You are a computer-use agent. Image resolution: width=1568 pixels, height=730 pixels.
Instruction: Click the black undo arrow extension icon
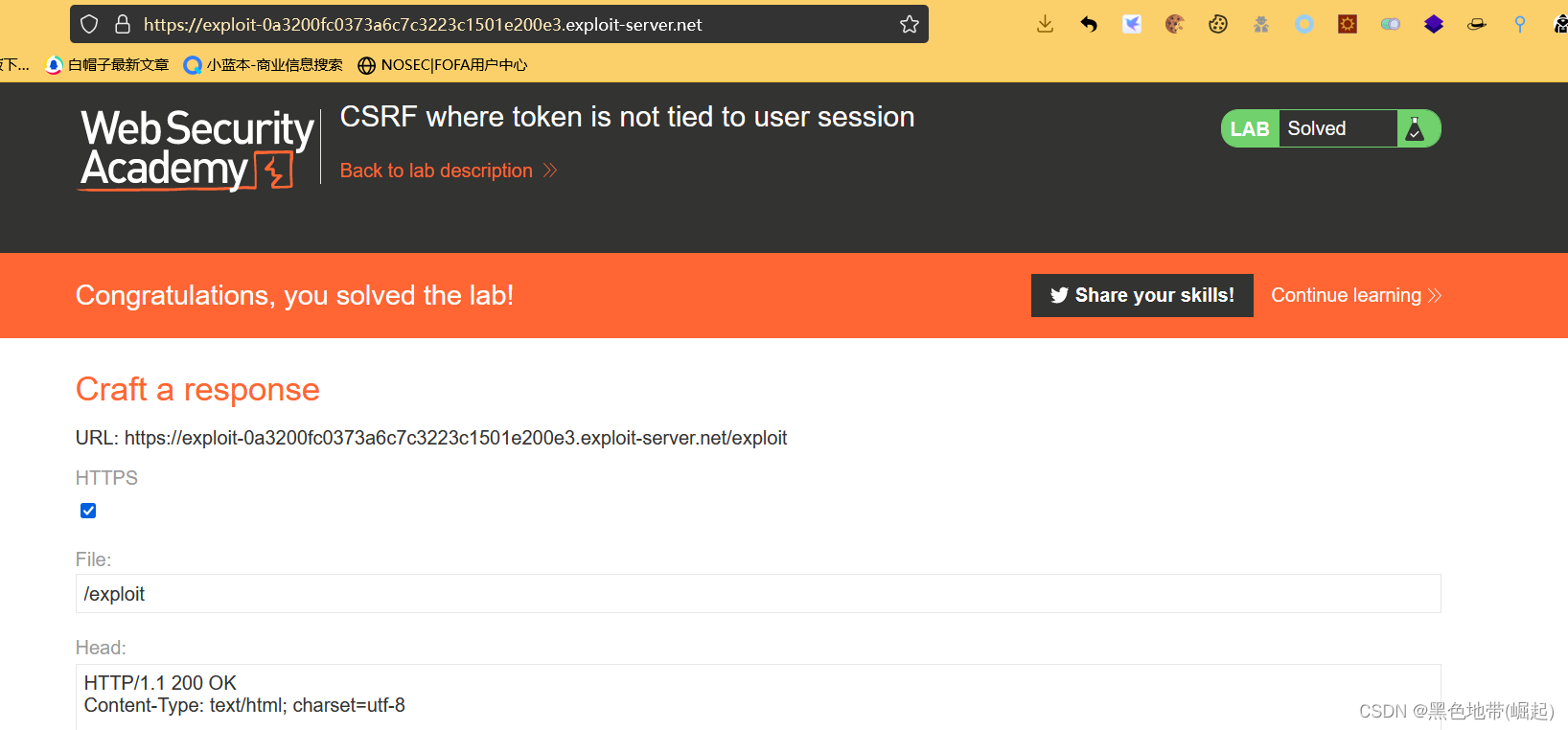[1089, 24]
